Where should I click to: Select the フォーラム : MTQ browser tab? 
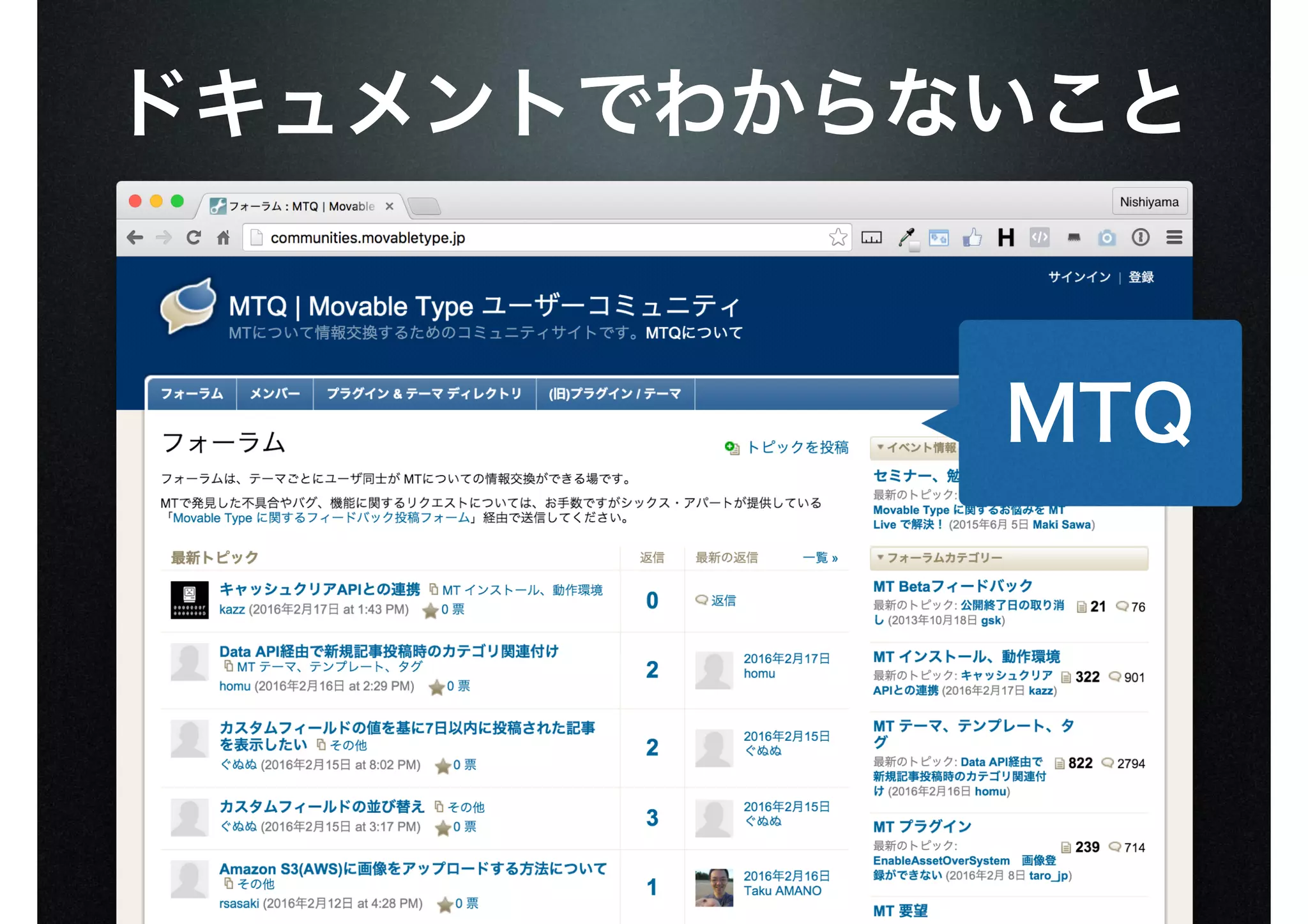point(301,206)
